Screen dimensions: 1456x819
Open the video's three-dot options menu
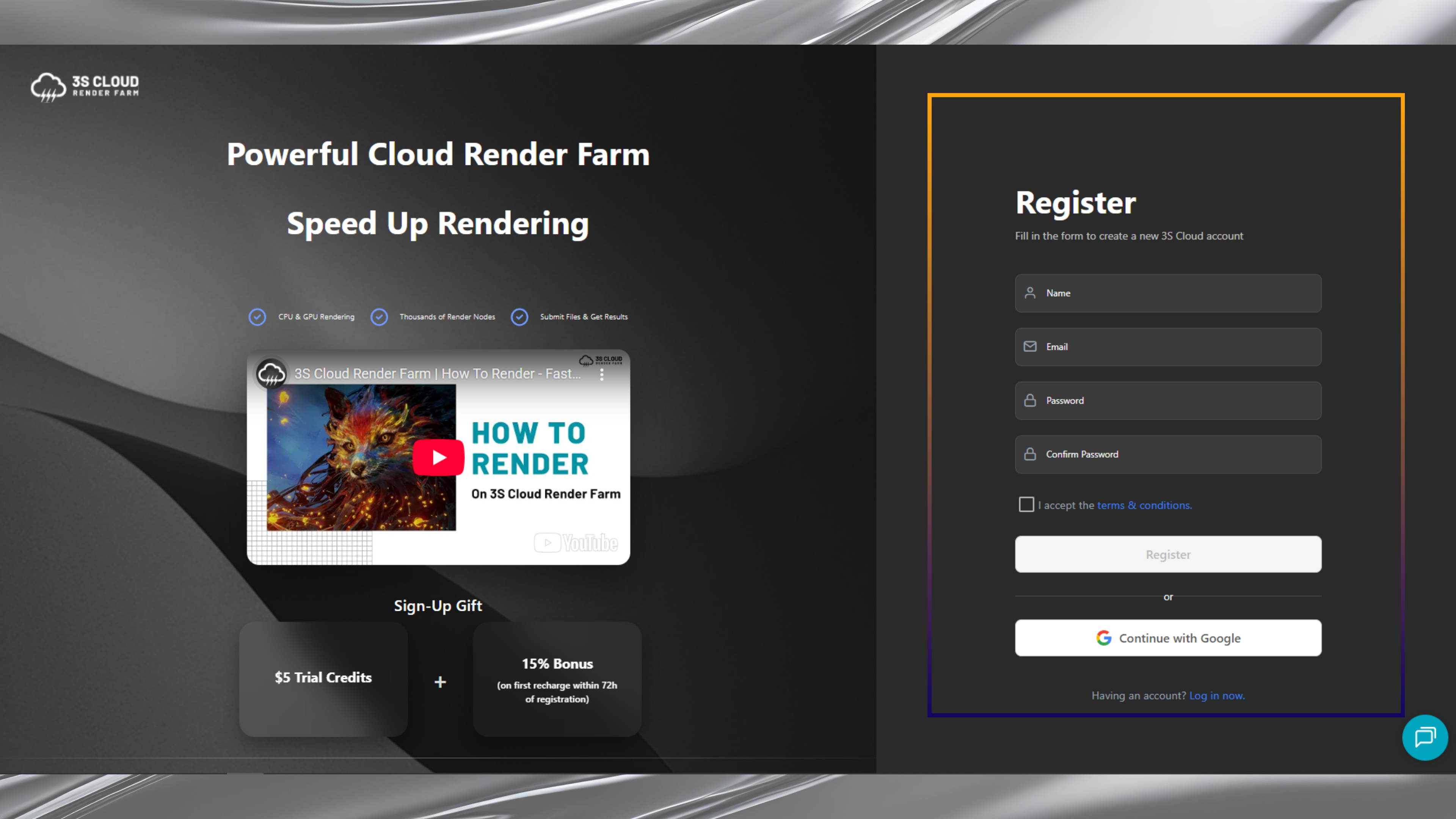(602, 374)
